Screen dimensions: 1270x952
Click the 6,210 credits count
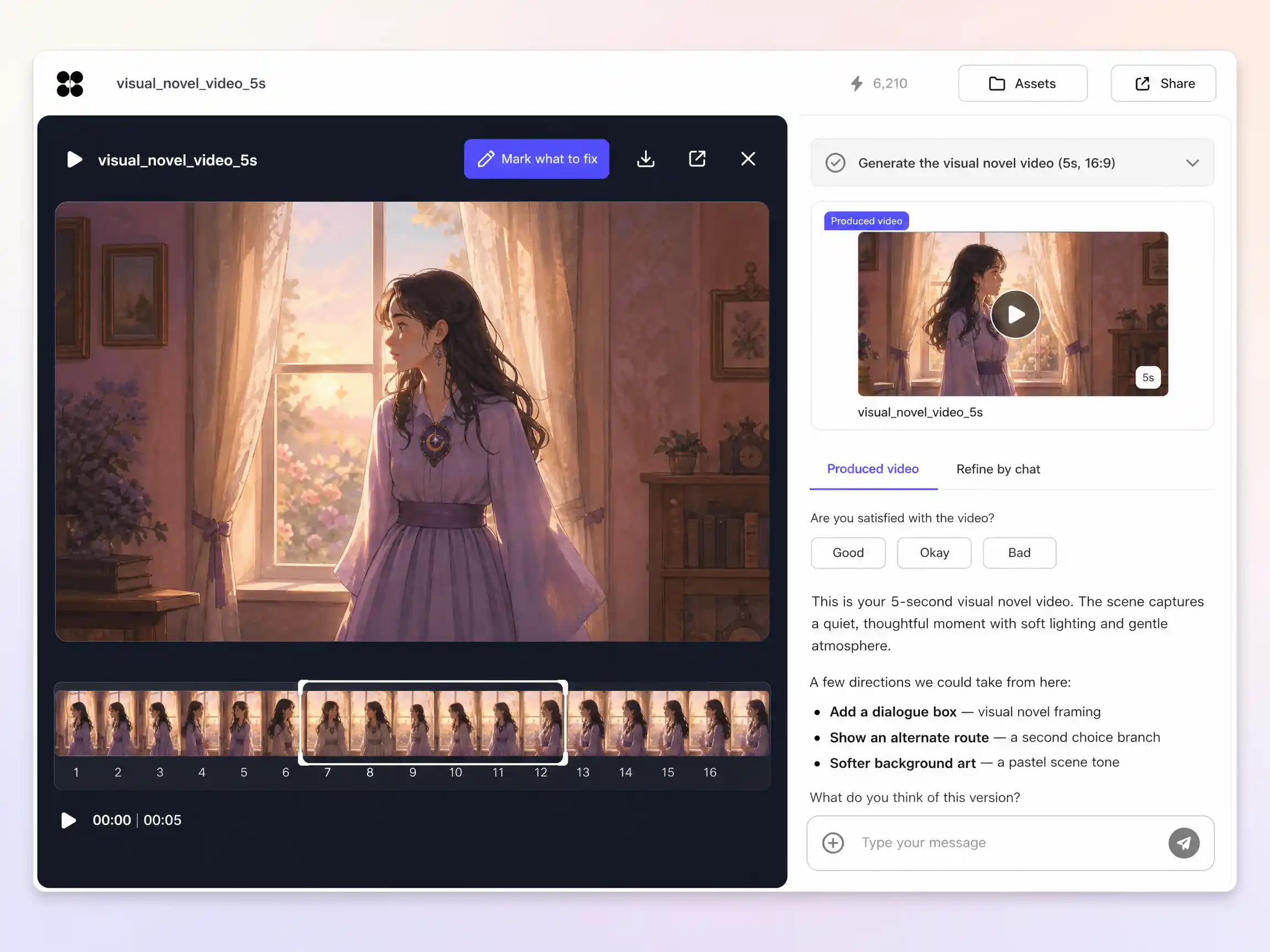[890, 84]
